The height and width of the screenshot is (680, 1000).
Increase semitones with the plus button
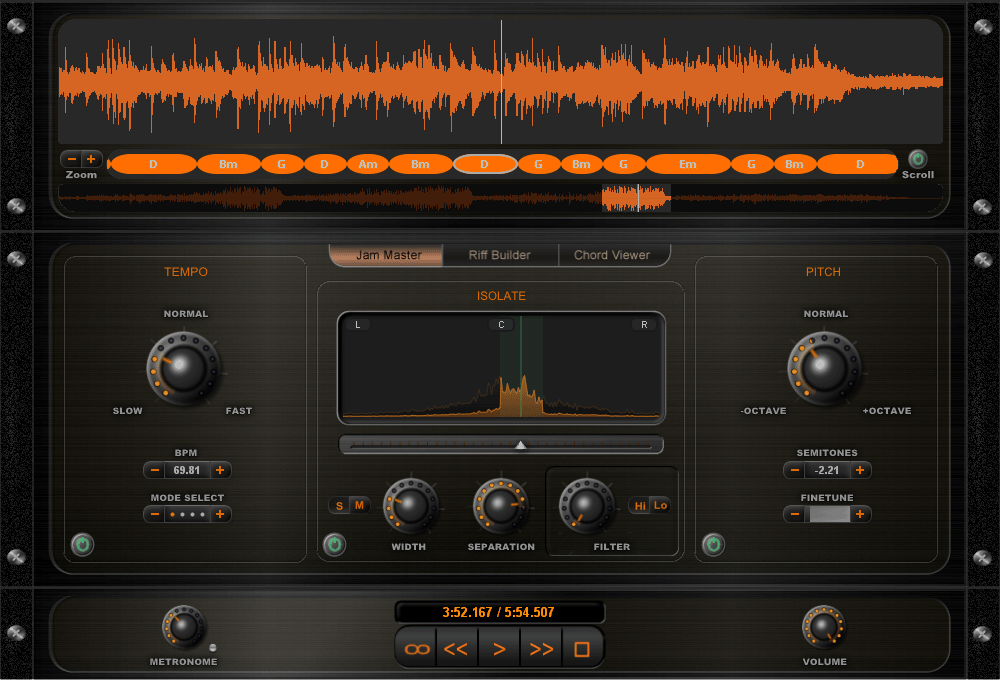(860, 470)
